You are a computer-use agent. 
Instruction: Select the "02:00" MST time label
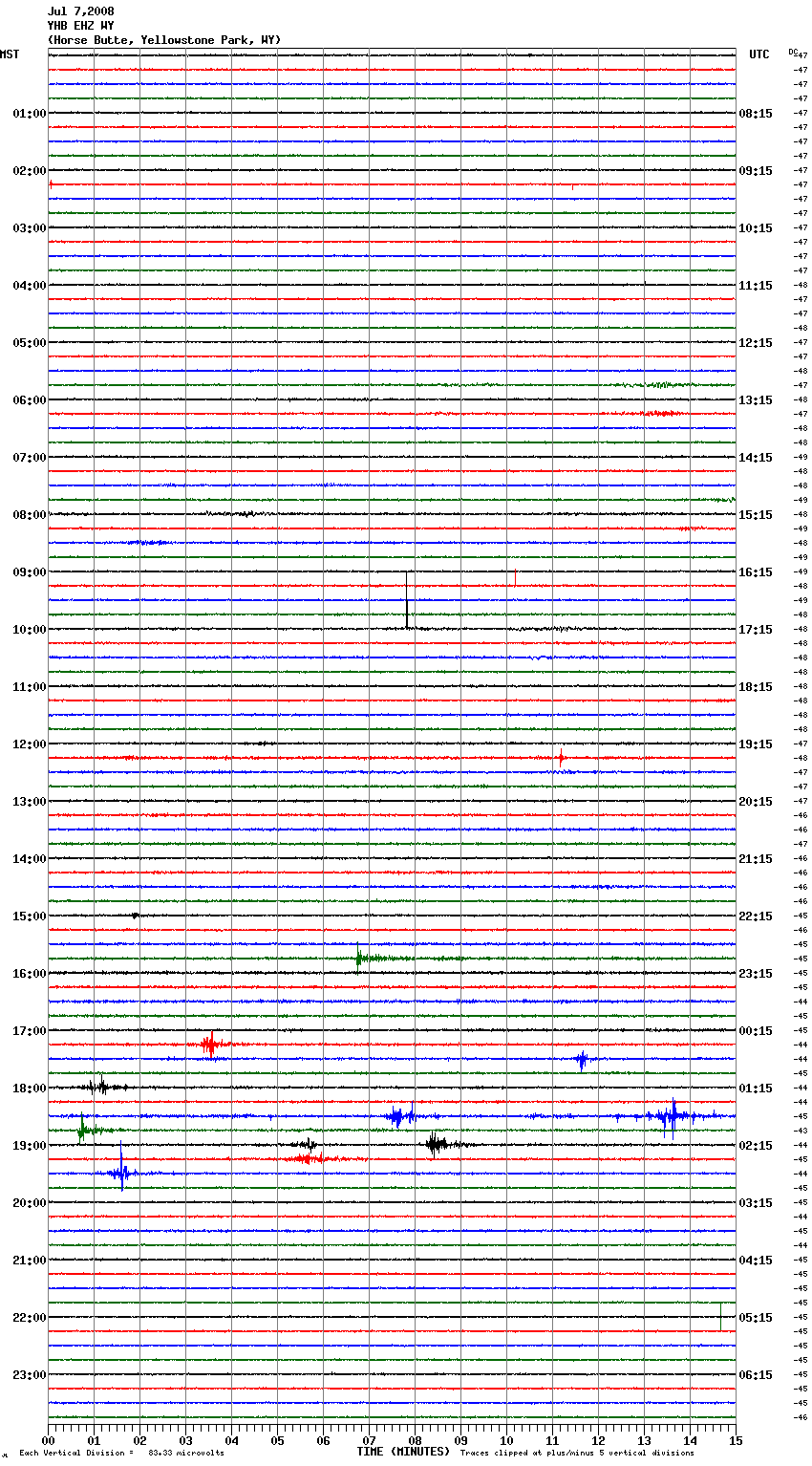30,171
